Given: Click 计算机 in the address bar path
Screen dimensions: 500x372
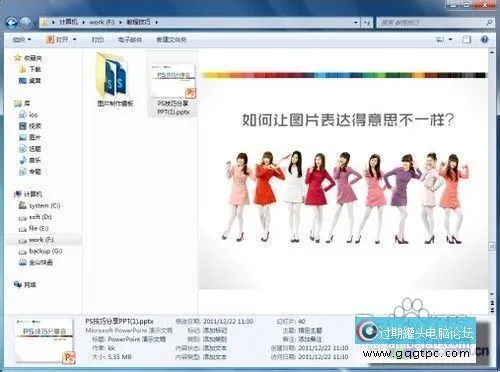Looking at the screenshot, I should click(68, 22).
